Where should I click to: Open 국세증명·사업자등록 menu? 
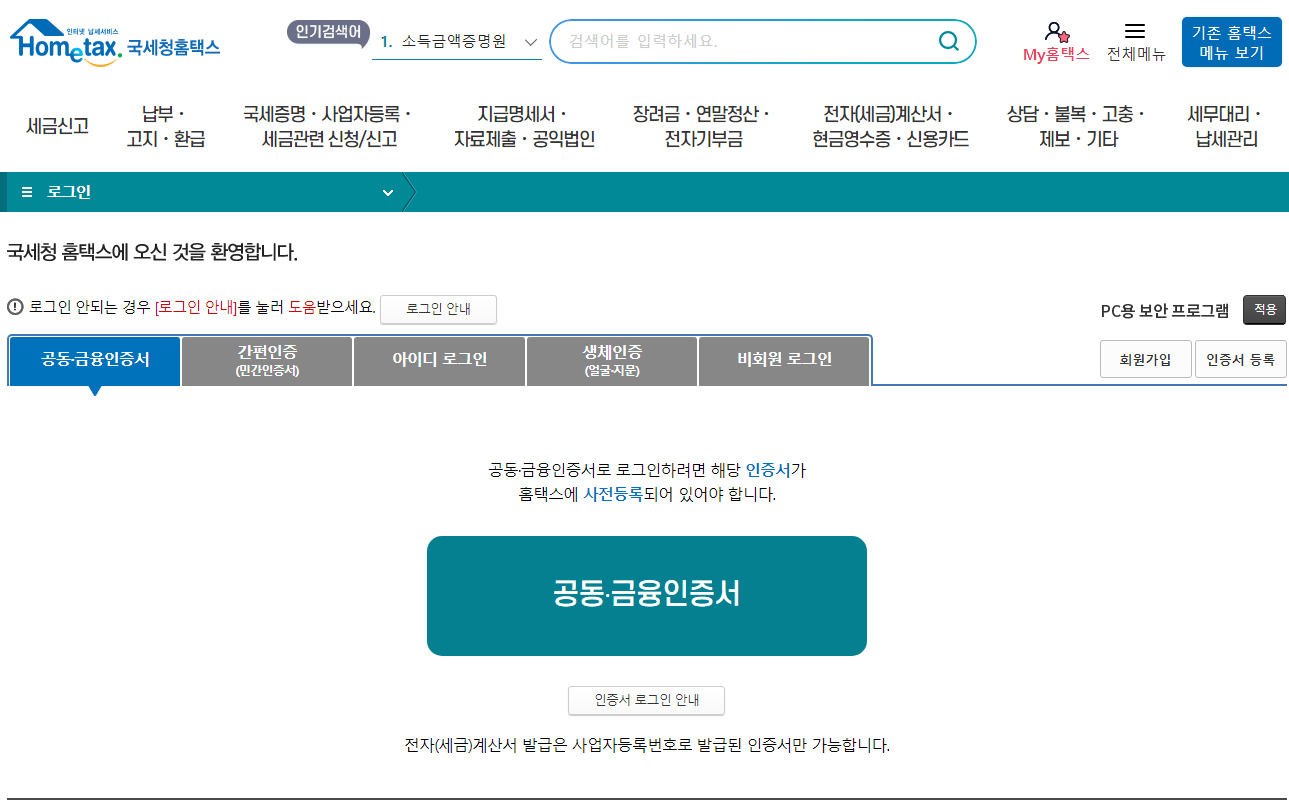point(329,126)
